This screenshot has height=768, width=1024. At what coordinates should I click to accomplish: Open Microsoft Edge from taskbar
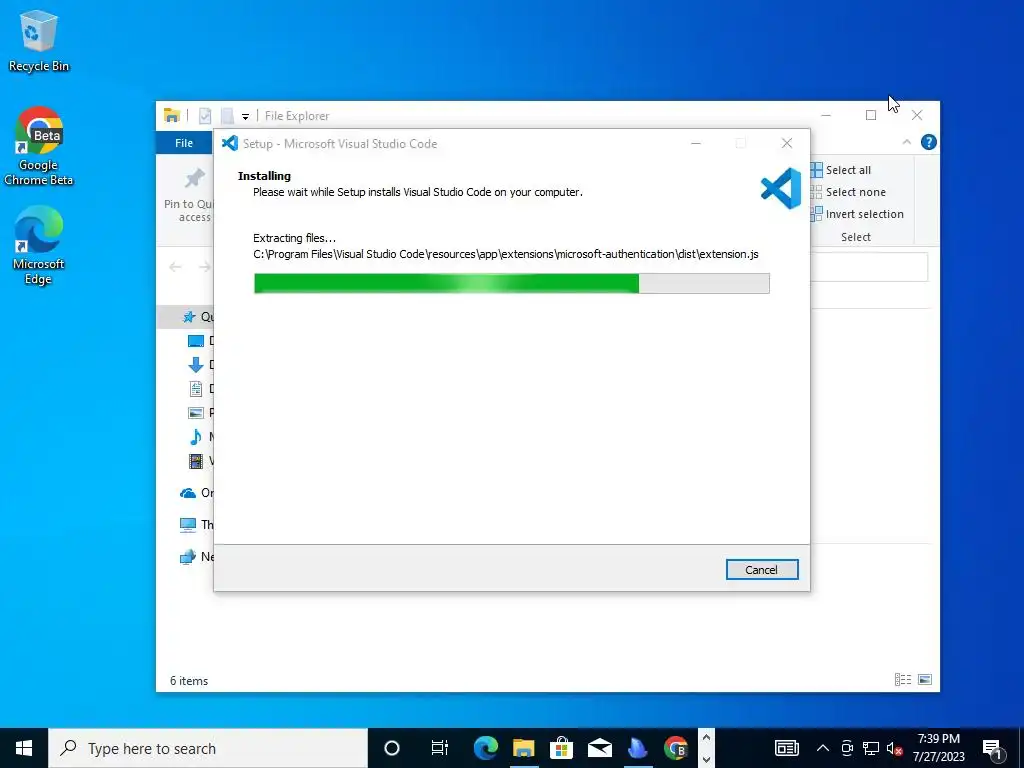(485, 748)
